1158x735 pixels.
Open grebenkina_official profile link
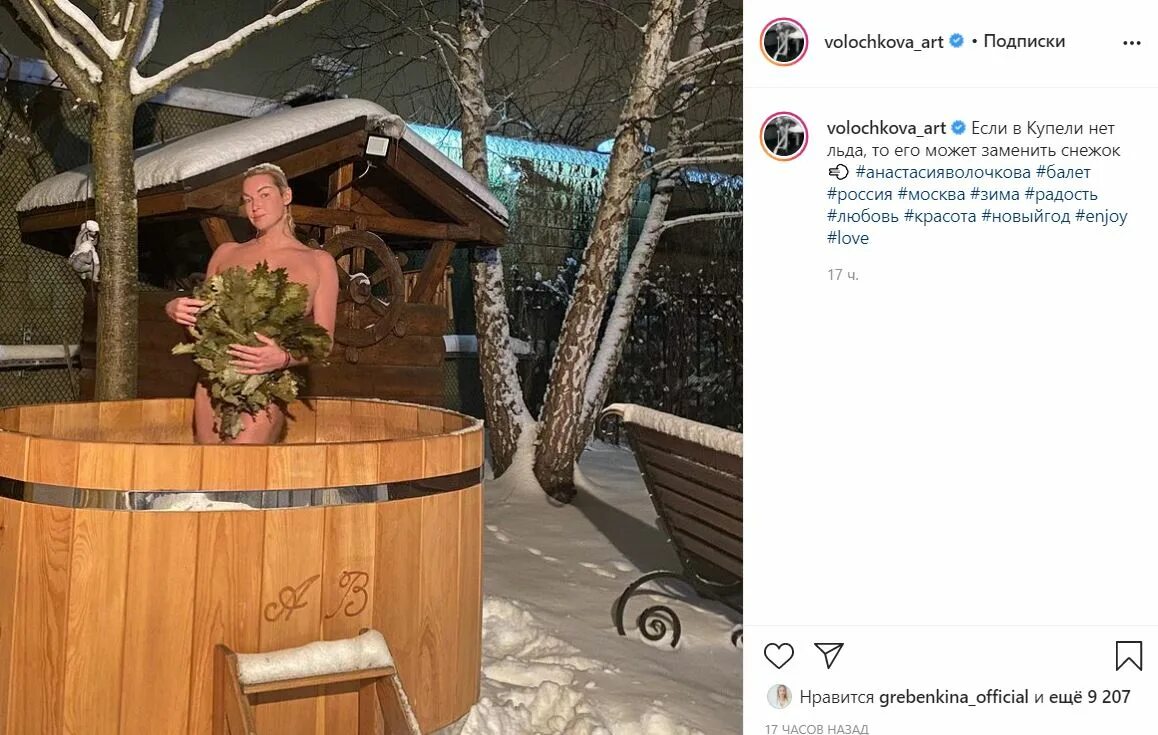953,697
